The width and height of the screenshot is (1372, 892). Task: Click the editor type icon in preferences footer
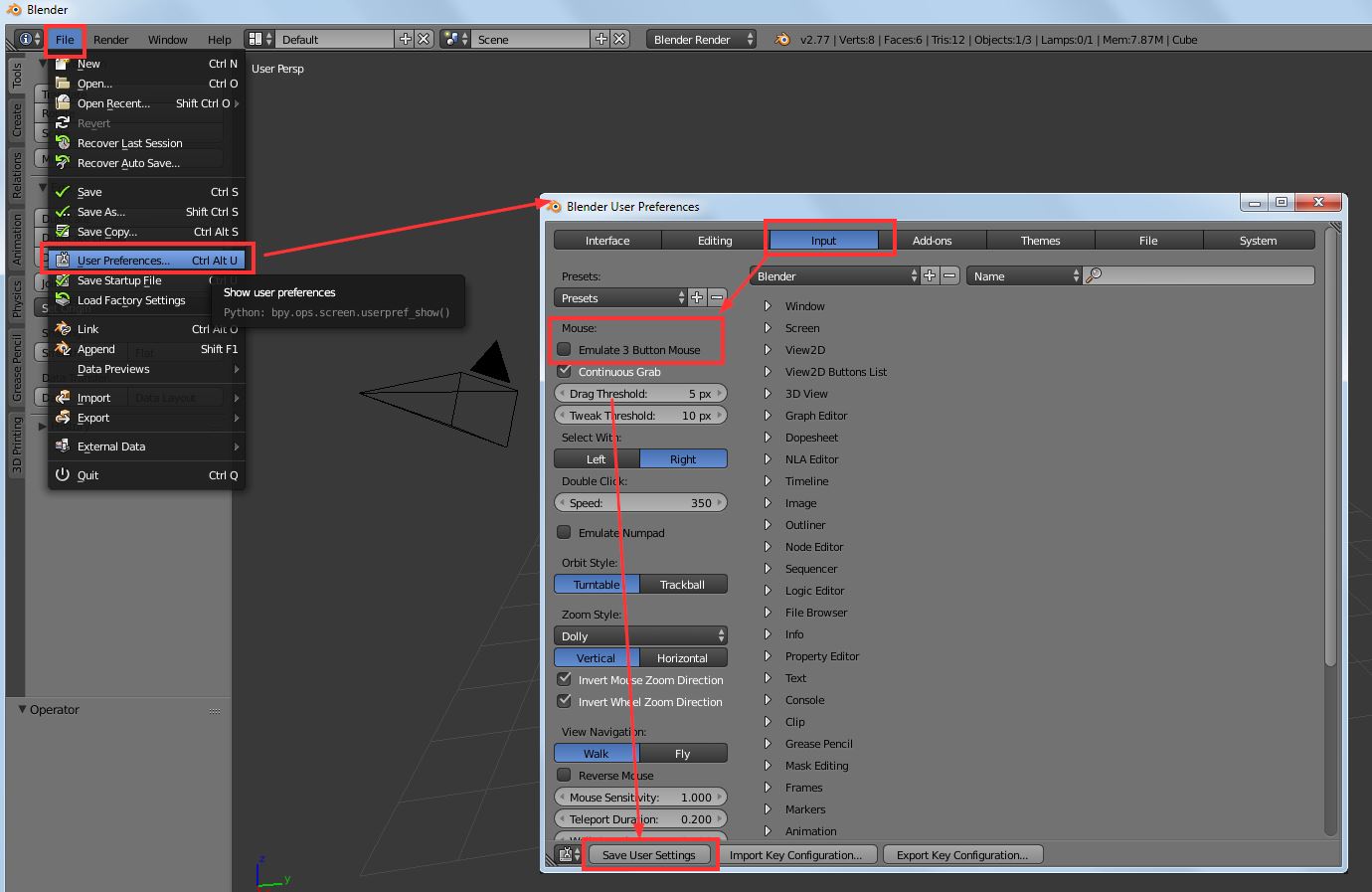pos(569,854)
